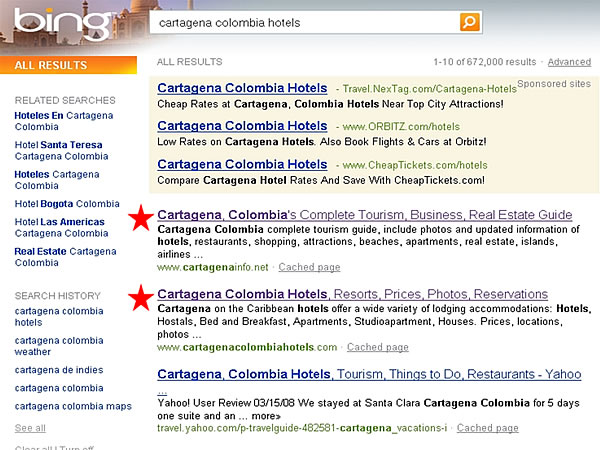Open the Travel.NexTag sponsored hotels link
The height and width of the screenshot is (450, 600).
click(242, 87)
